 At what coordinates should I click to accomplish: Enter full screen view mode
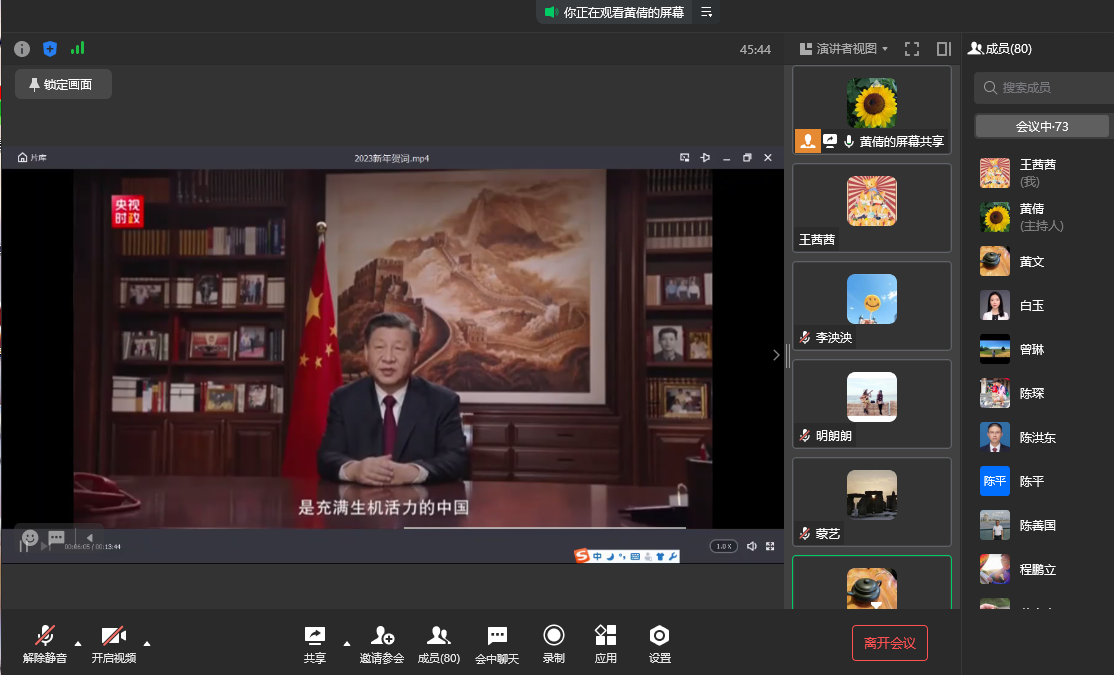[912, 49]
